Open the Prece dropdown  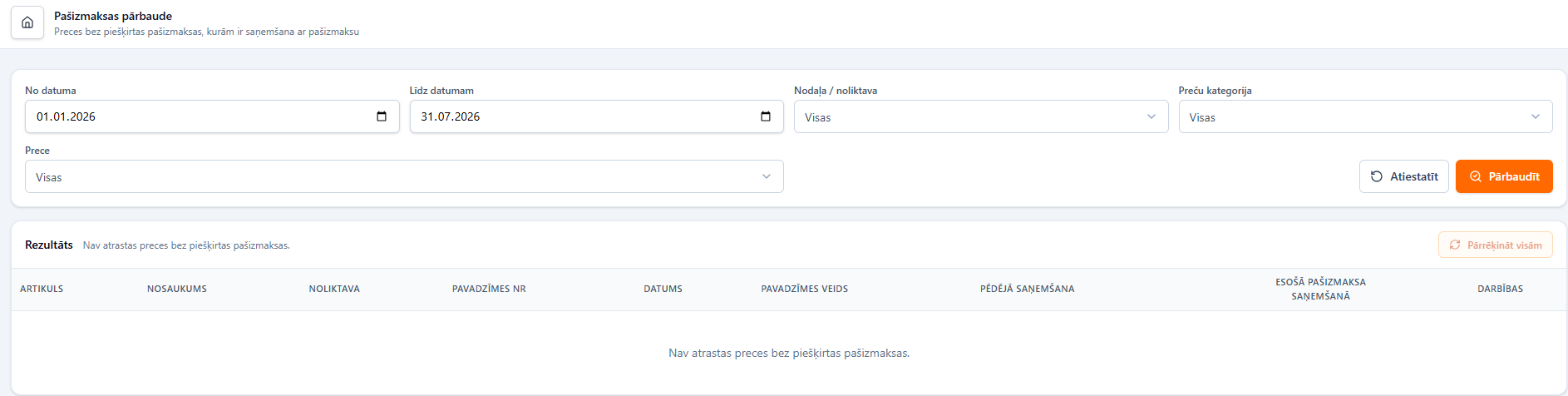(x=404, y=176)
